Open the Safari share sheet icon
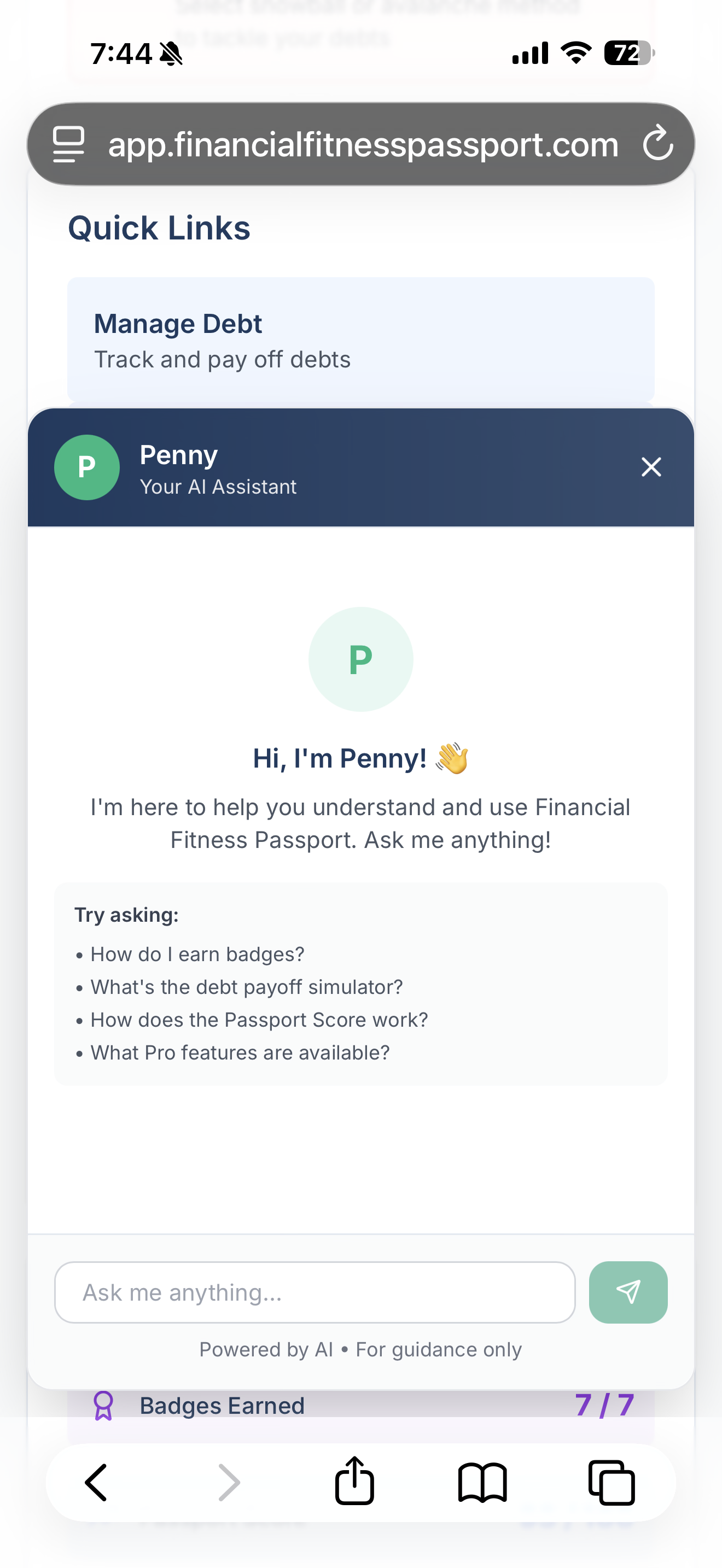The image size is (722, 1568). [354, 1483]
